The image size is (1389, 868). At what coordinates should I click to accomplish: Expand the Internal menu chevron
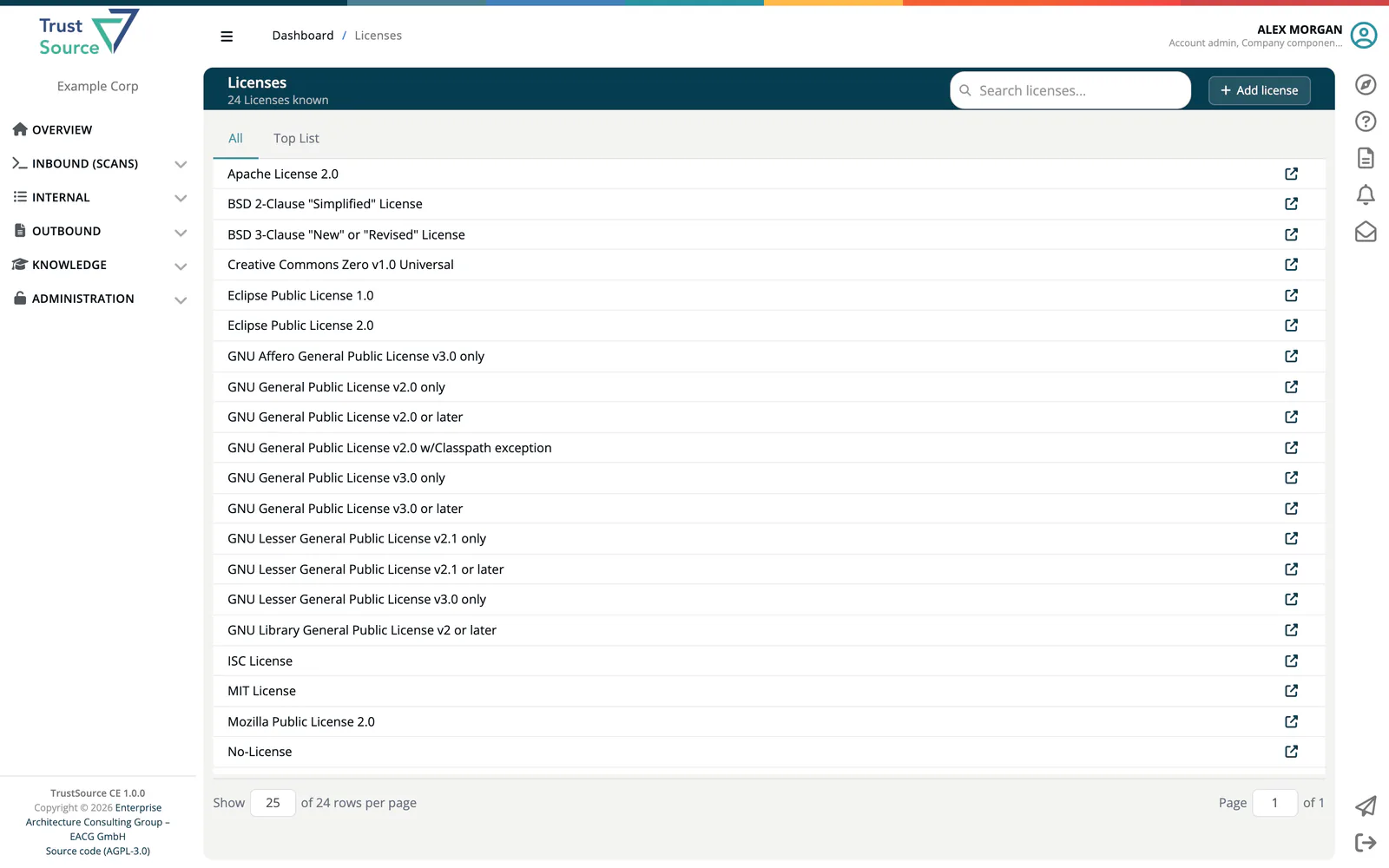point(181,198)
